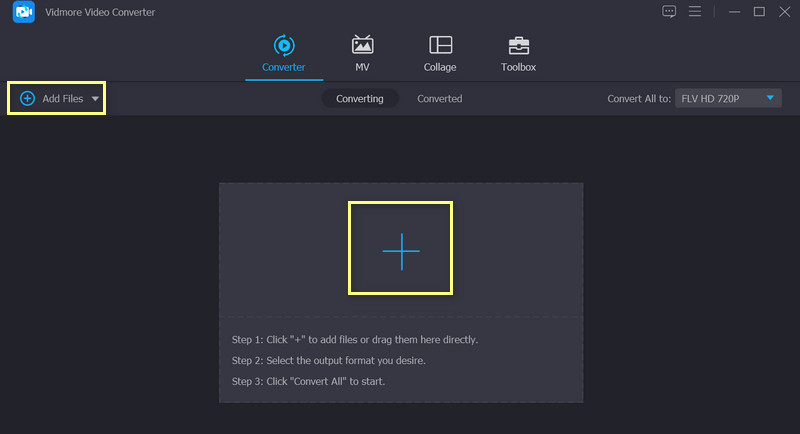Show the Converting list
The image size is (800, 434).
[359, 99]
